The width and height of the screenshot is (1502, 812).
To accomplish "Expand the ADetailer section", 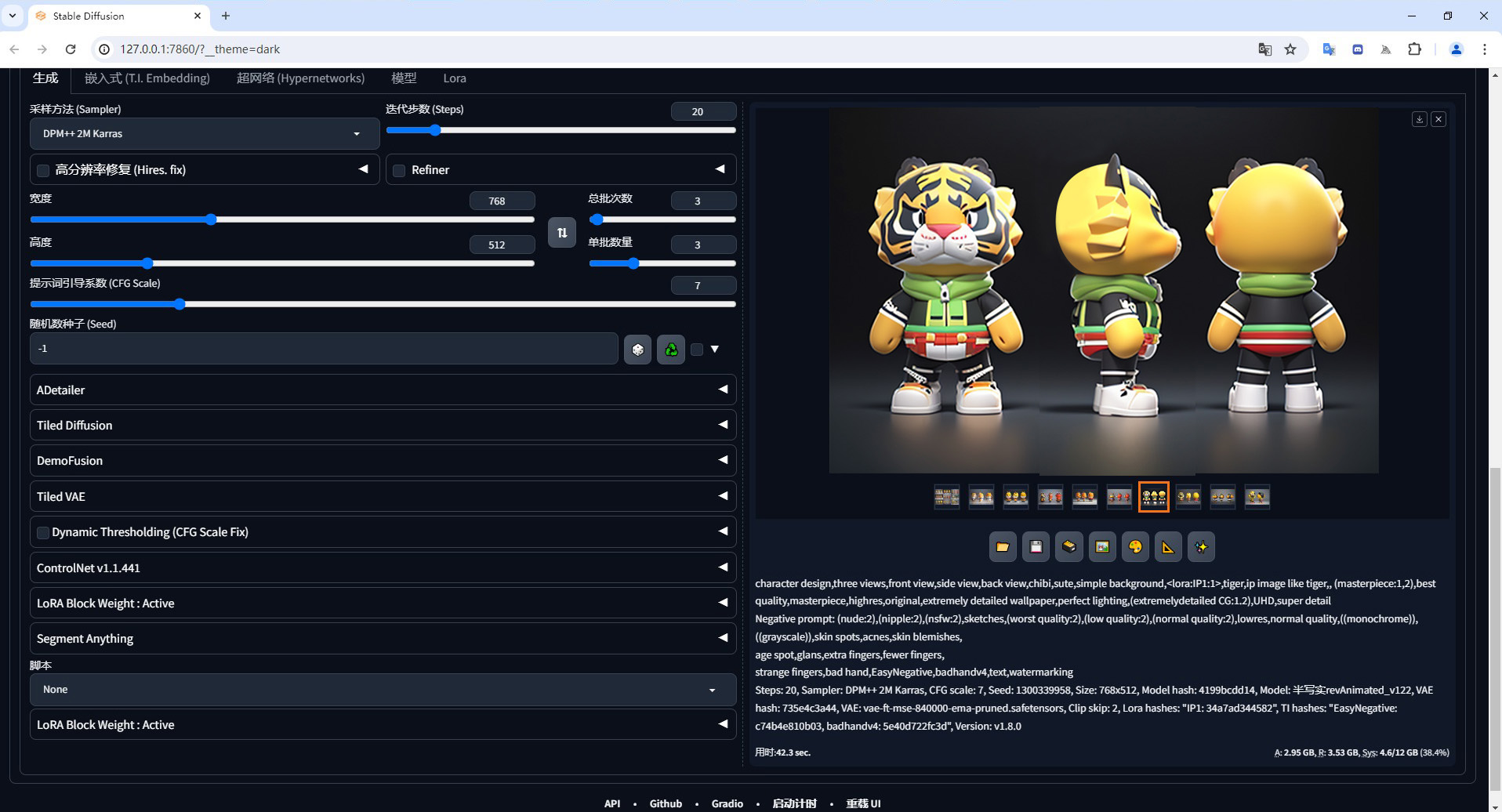I will click(383, 390).
